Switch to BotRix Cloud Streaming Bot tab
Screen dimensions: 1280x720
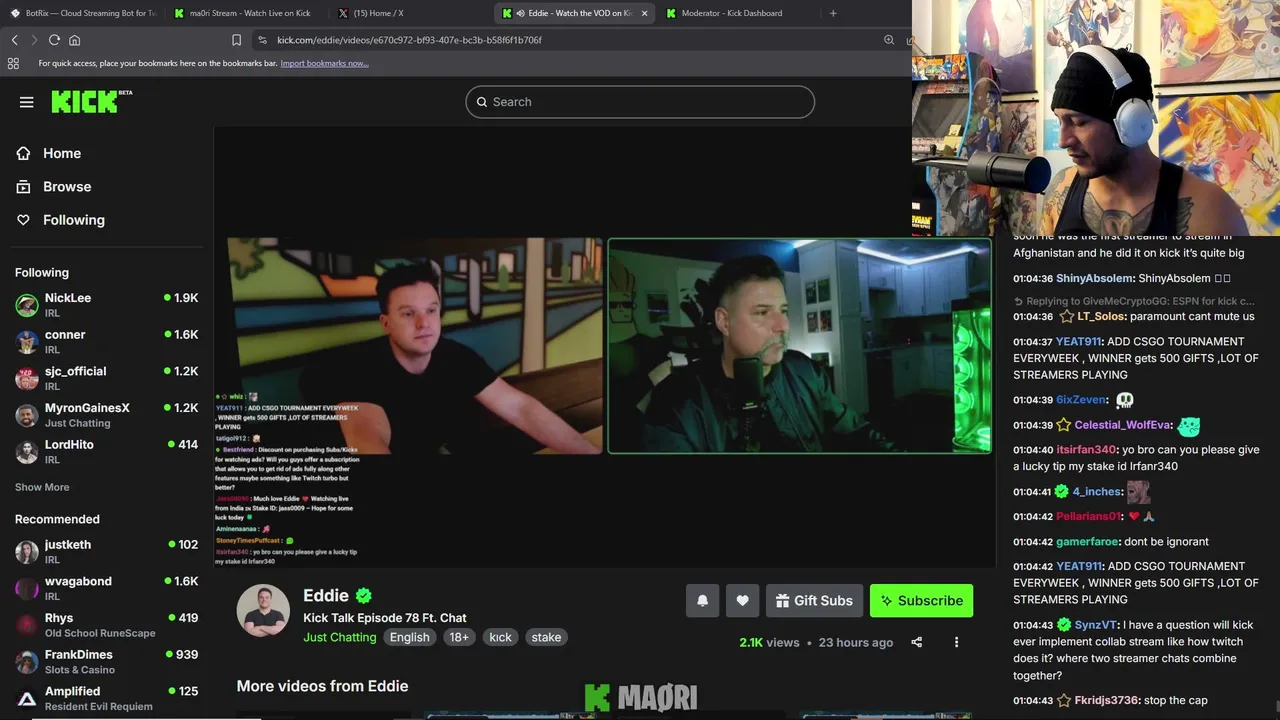coord(82,13)
